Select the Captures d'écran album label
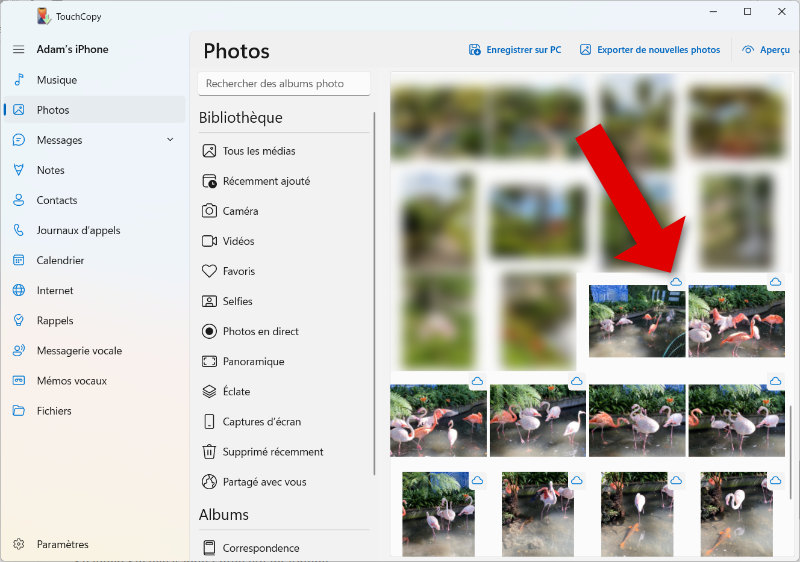Image resolution: width=800 pixels, height=562 pixels. click(x=262, y=422)
